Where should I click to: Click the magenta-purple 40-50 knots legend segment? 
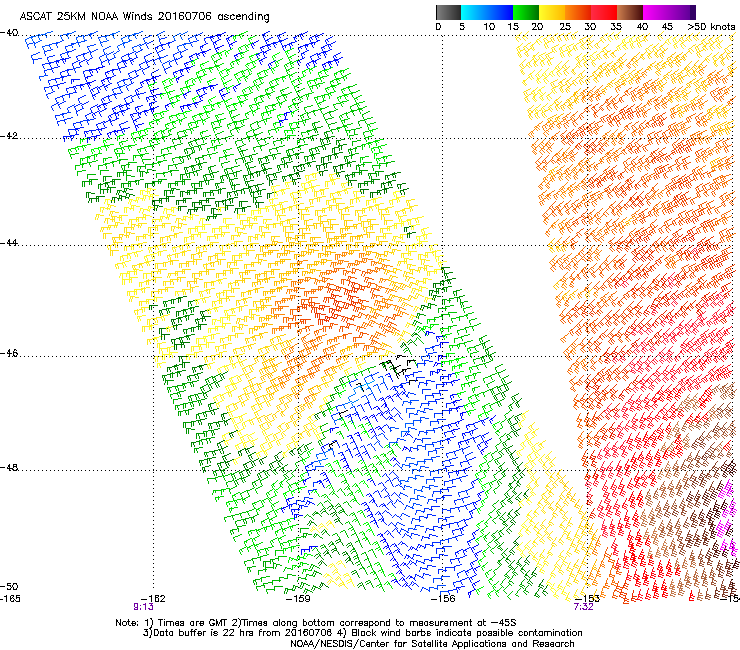(669, 12)
